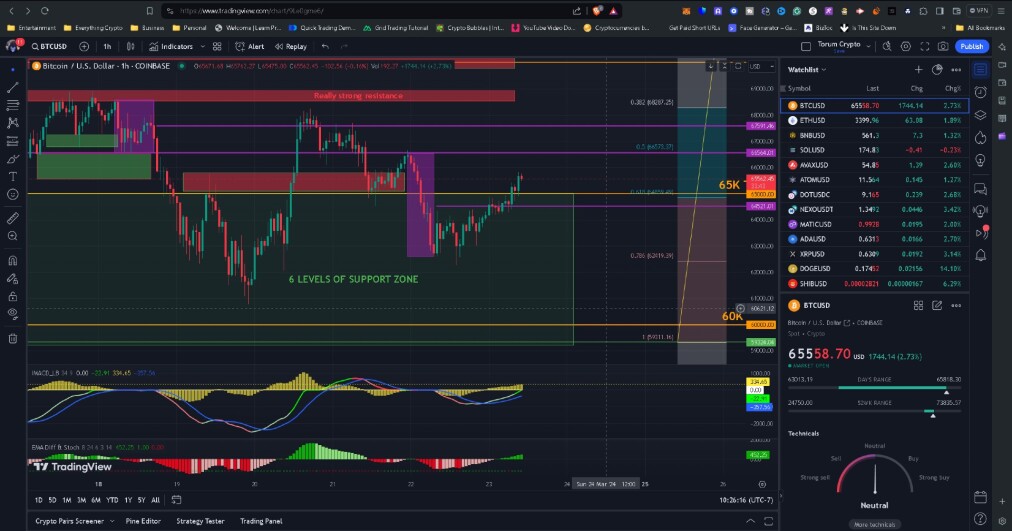Expand the Watchlist name dropdown
Screen dimensions: 1012x531
click(807, 69)
